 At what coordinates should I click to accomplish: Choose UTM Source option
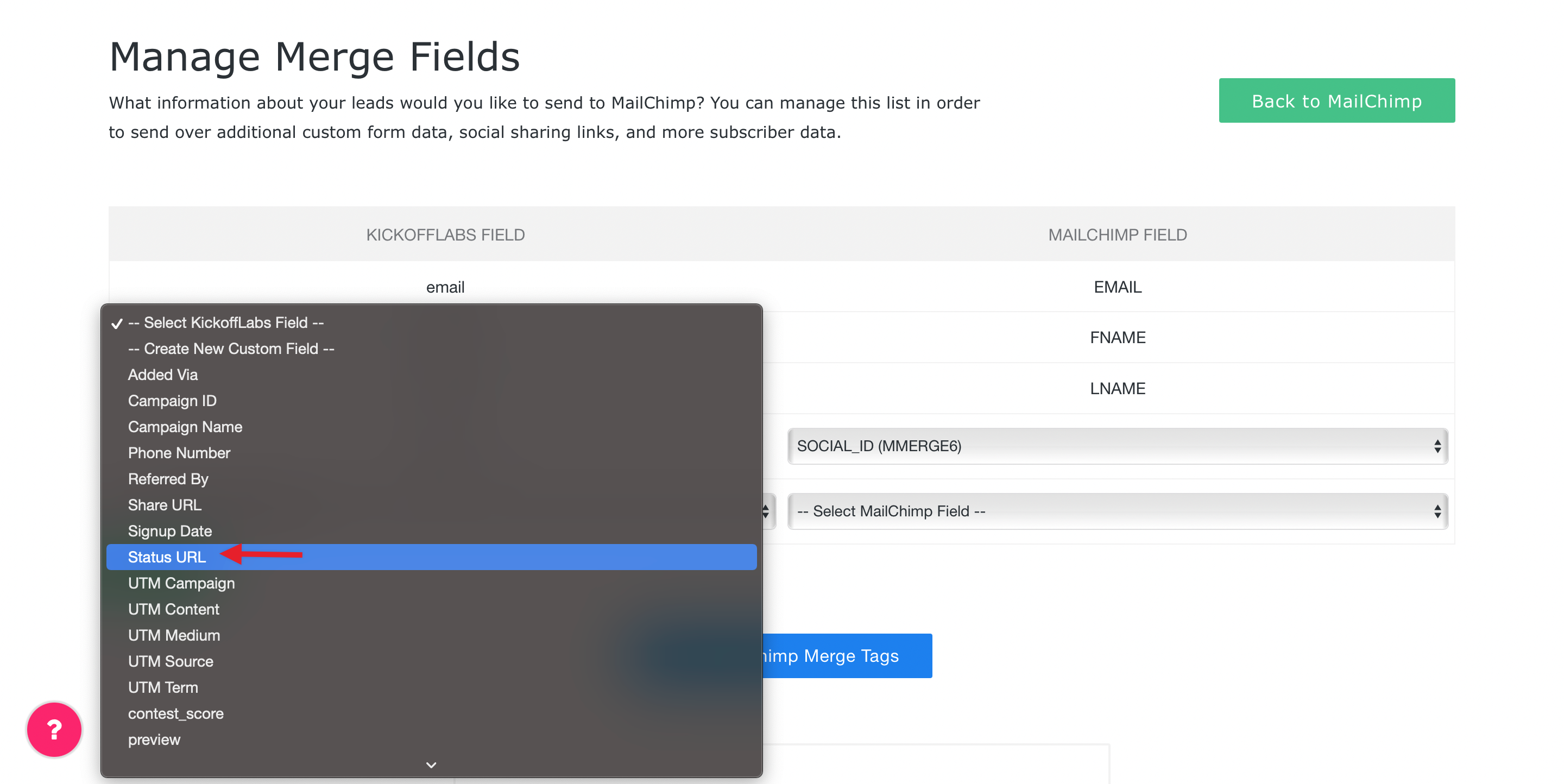[431, 661]
